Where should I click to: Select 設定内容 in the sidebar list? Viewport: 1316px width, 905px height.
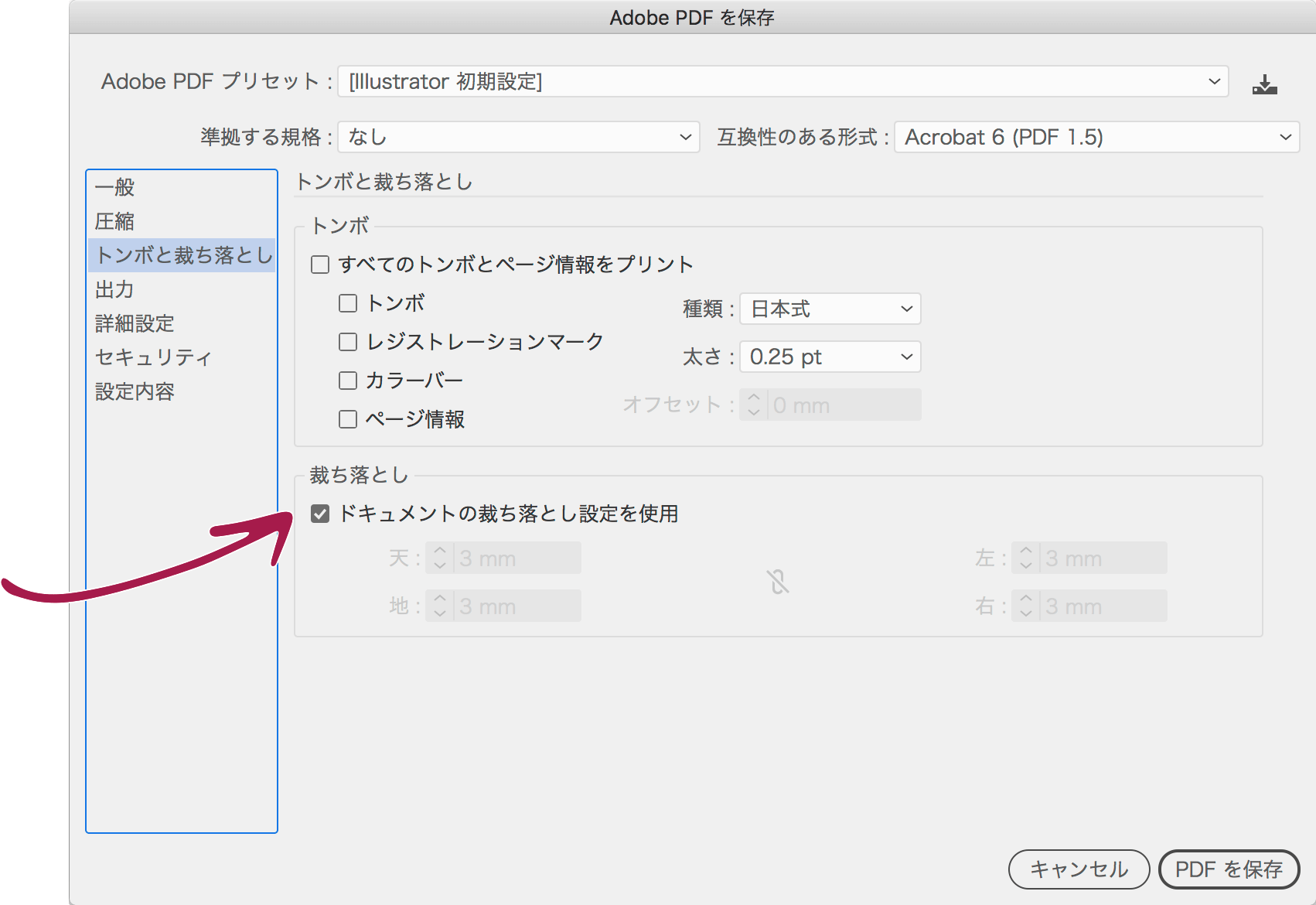pyautogui.click(x=182, y=391)
